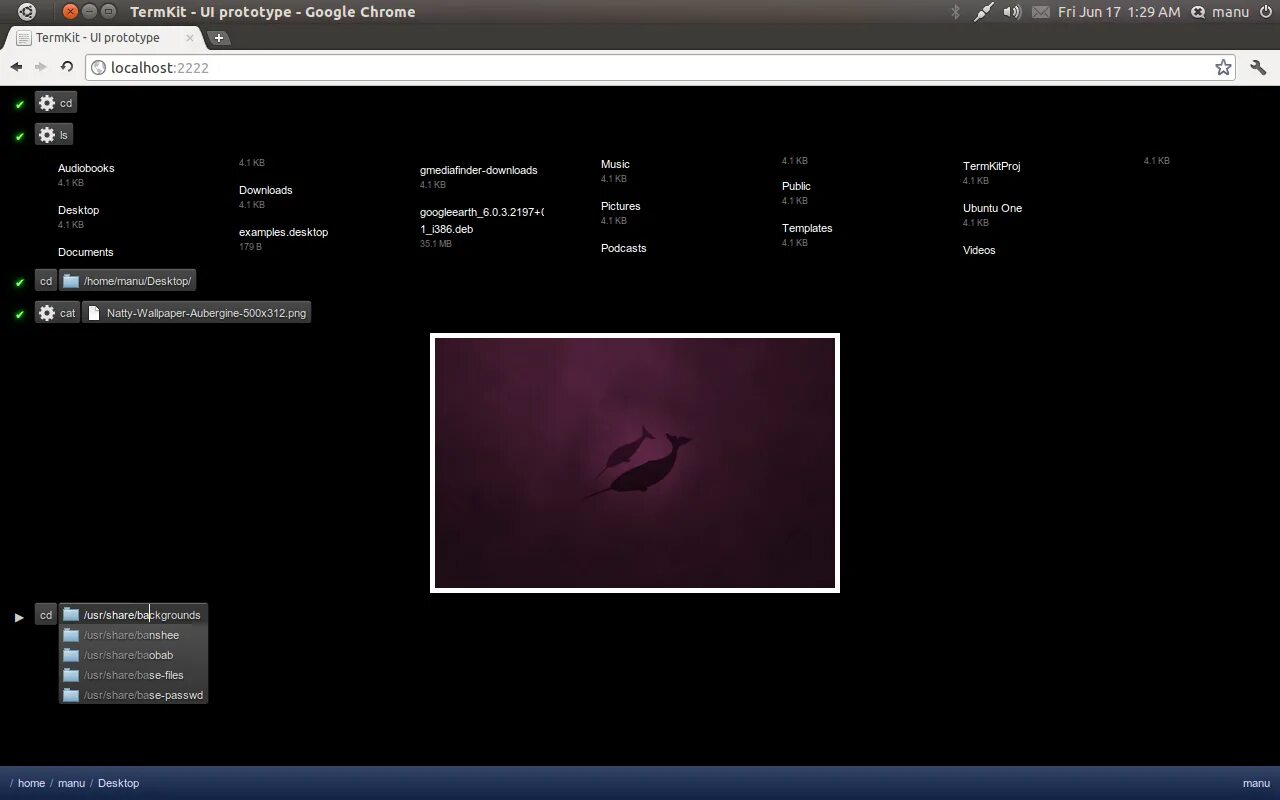Click the folder icon of the baobab suggestion

[x=71, y=655]
